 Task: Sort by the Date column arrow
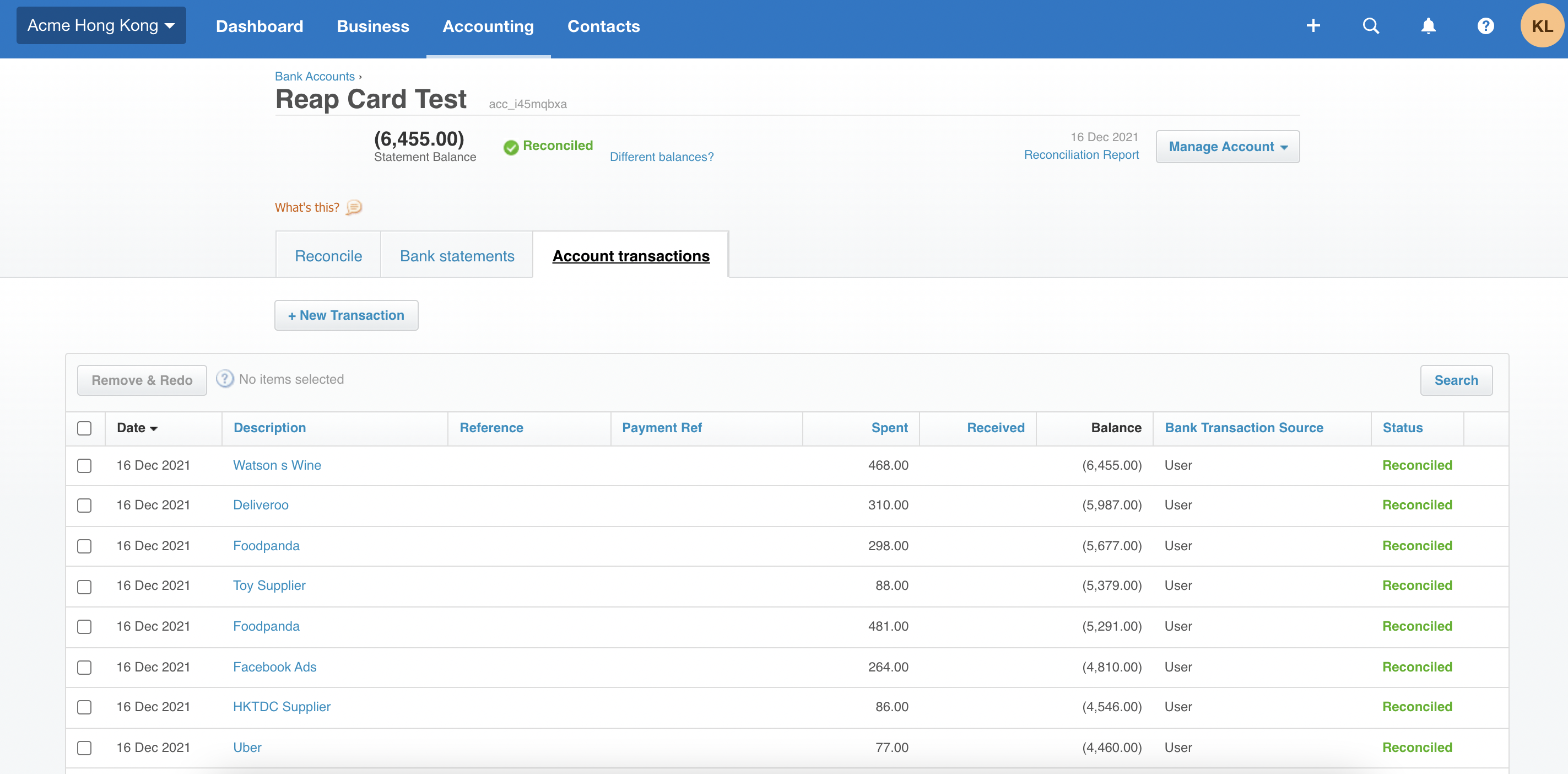point(153,428)
